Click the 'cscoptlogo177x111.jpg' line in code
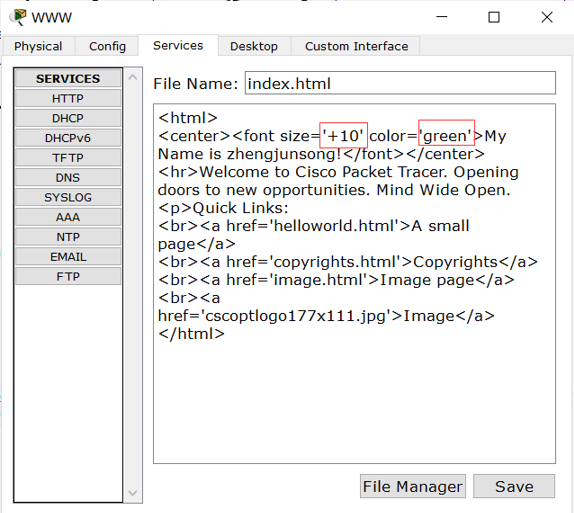The width and height of the screenshot is (574, 513). (326, 316)
